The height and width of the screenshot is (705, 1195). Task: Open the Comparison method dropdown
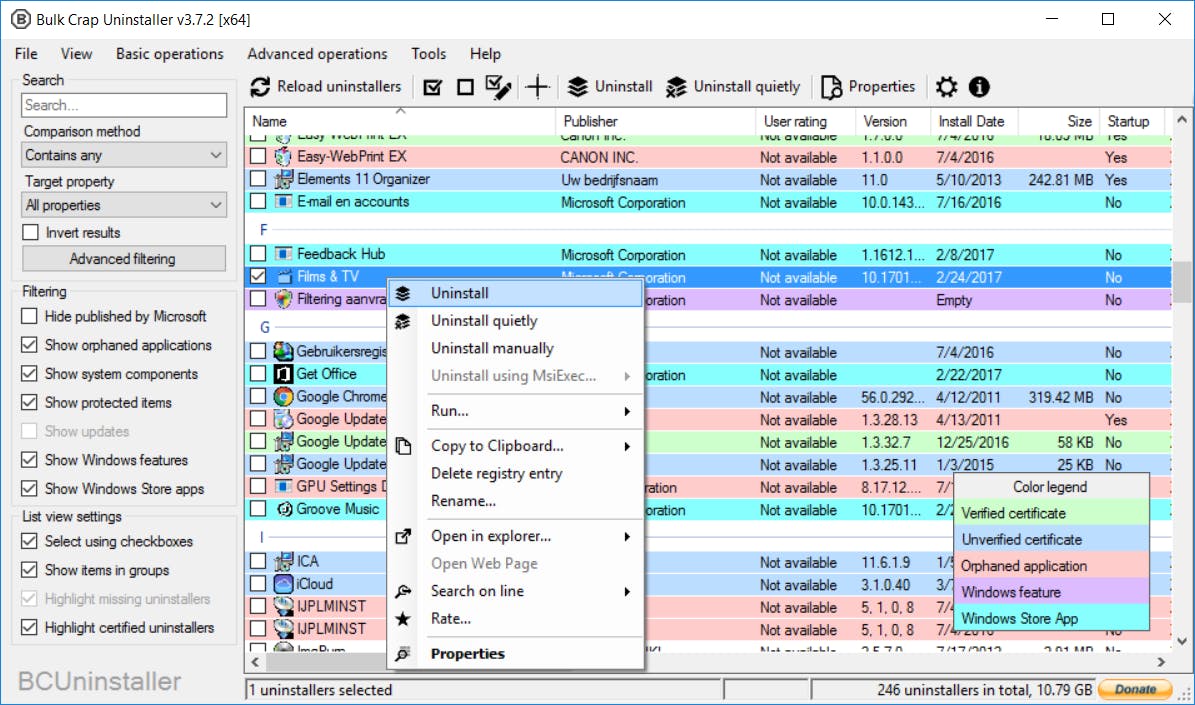[125, 155]
